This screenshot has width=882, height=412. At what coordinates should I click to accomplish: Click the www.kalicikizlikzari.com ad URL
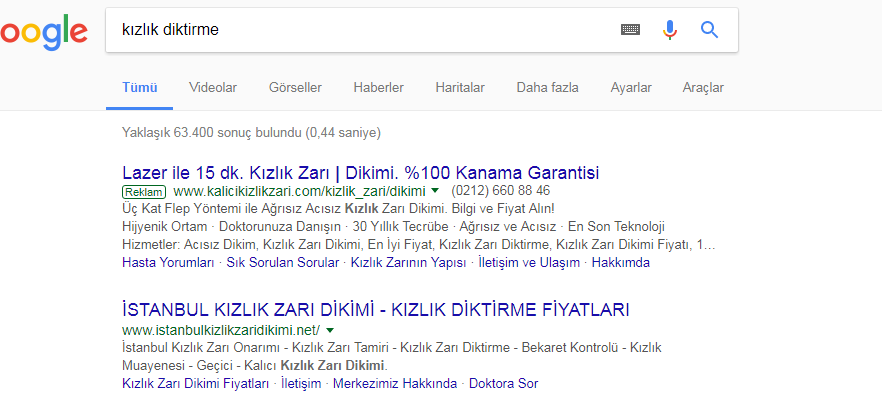coord(299,191)
